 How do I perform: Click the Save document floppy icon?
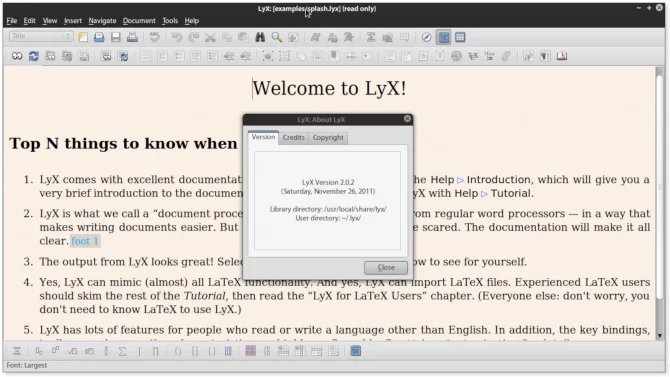click(116, 37)
